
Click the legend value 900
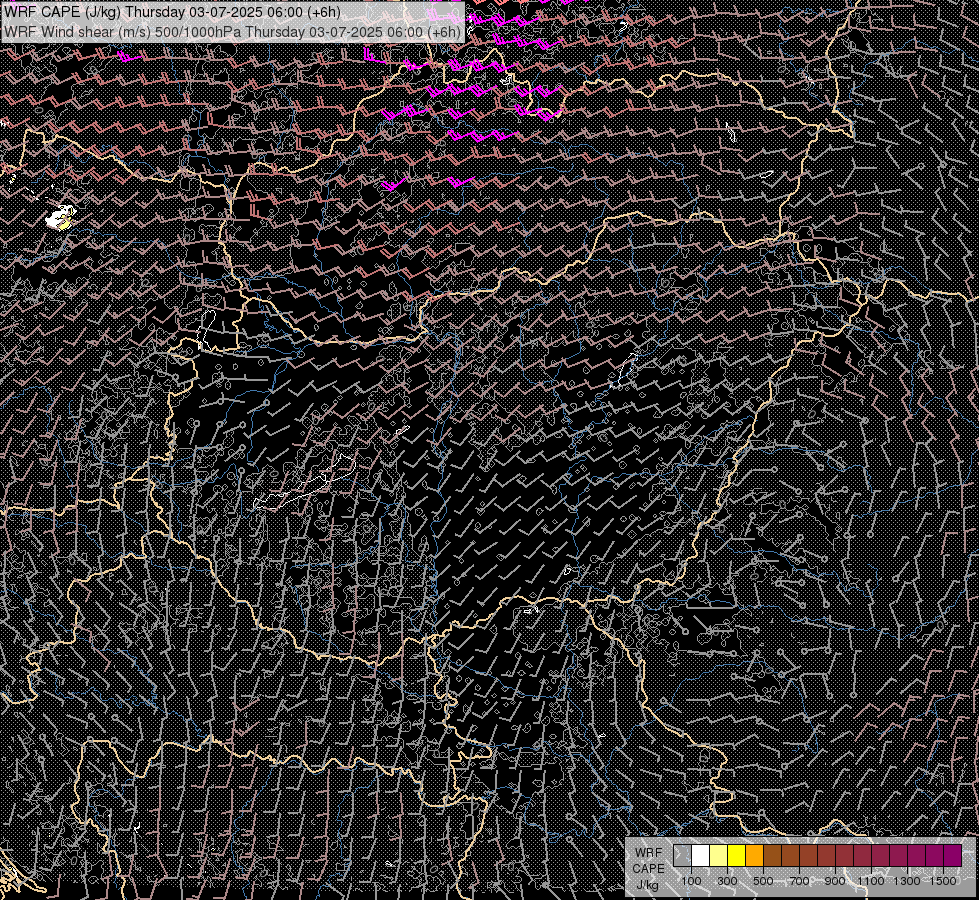pos(835,881)
